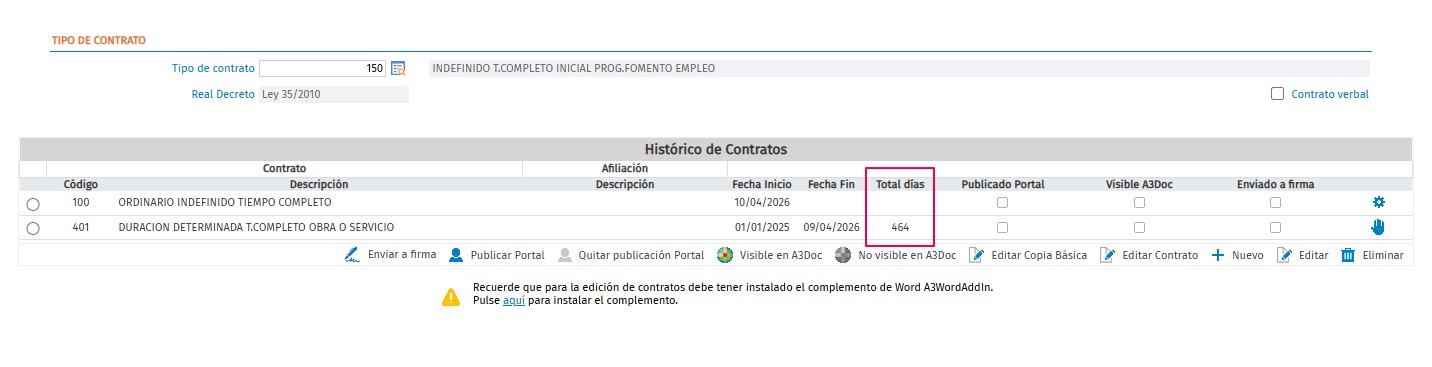Click the Fecha Inicio column header
This screenshot has height=367, width=1432.
(762, 184)
